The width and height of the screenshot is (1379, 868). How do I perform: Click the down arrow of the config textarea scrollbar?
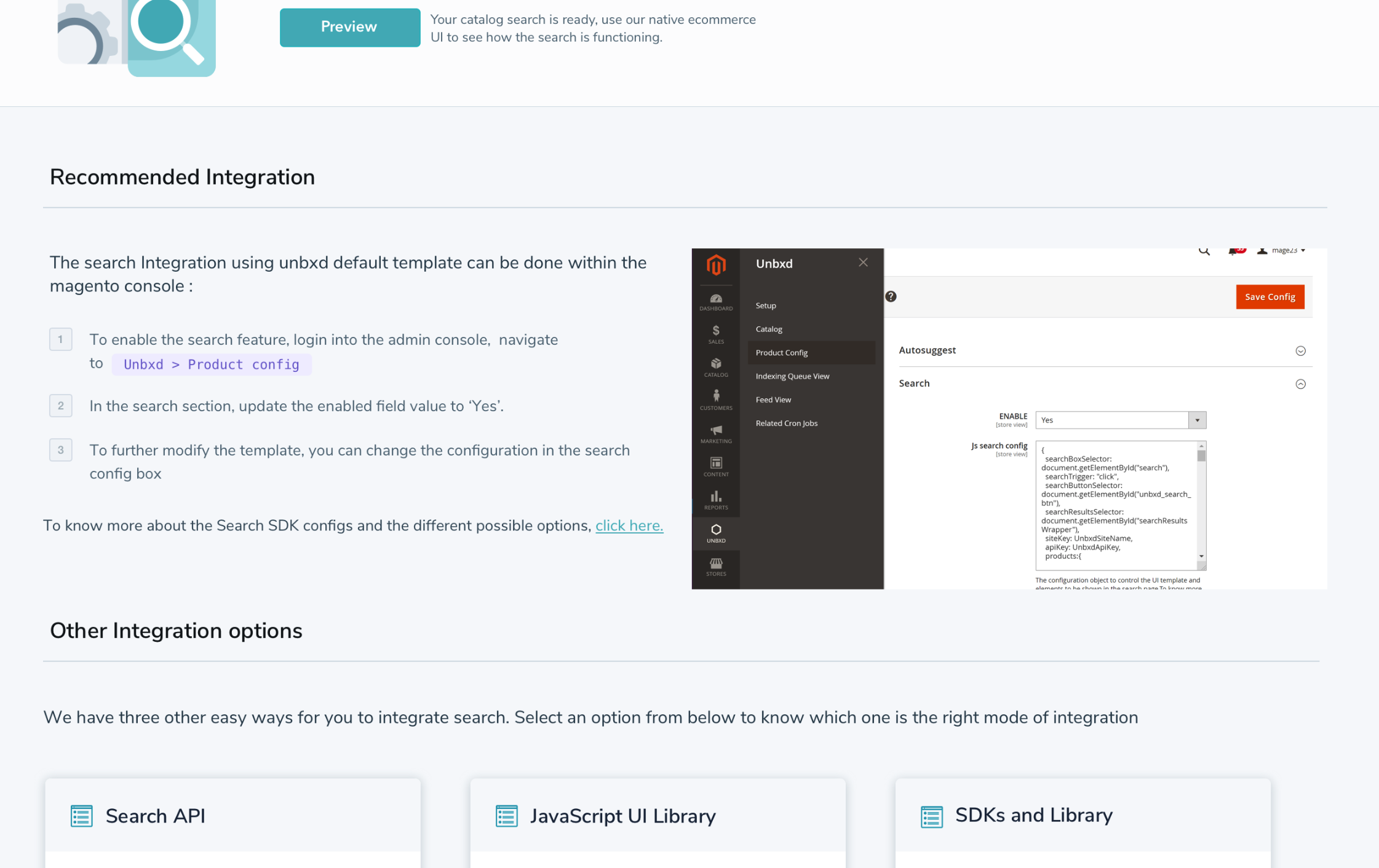point(1201,556)
